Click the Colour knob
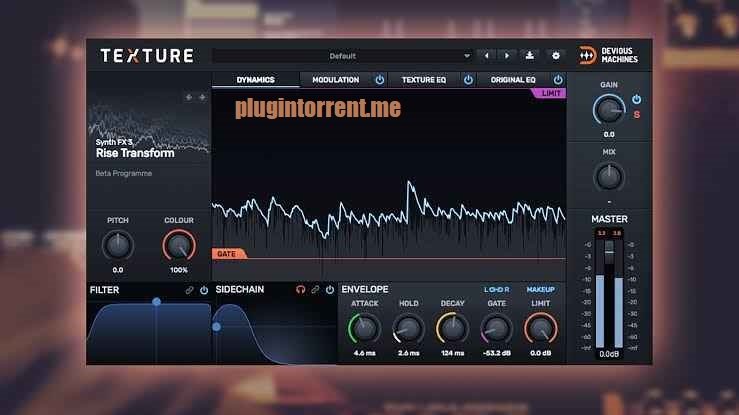Screen dimensions: 739x415 (x=179, y=245)
